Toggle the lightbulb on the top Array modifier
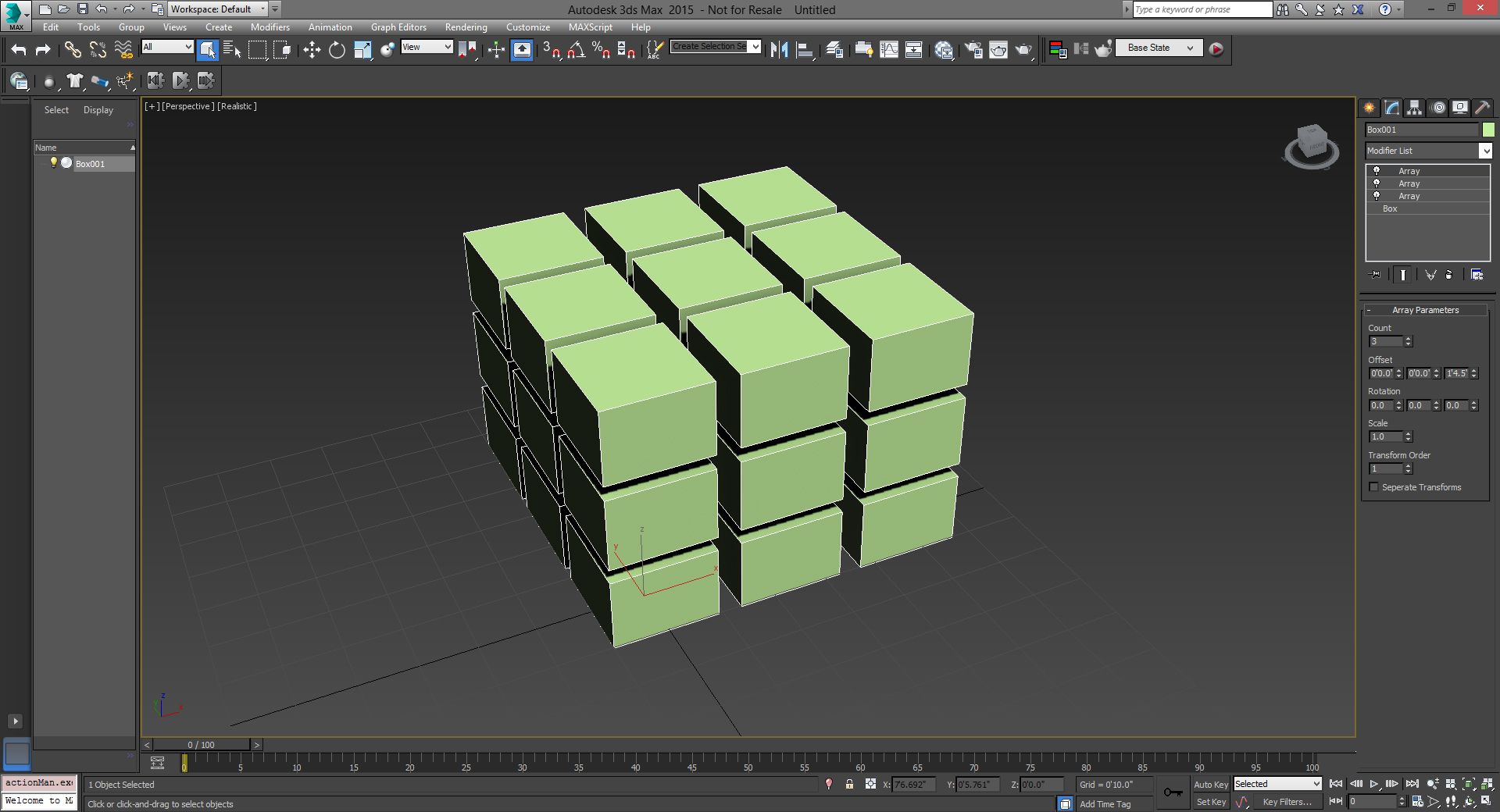This screenshot has width=1500, height=812. click(x=1377, y=170)
